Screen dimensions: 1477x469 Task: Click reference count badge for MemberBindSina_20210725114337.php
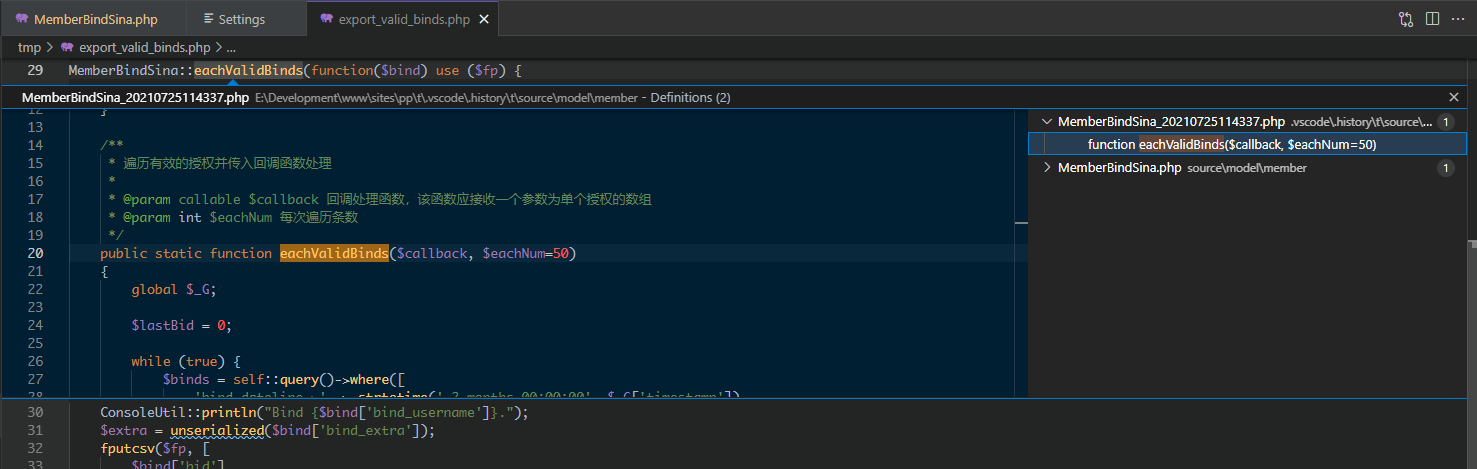coord(1445,122)
